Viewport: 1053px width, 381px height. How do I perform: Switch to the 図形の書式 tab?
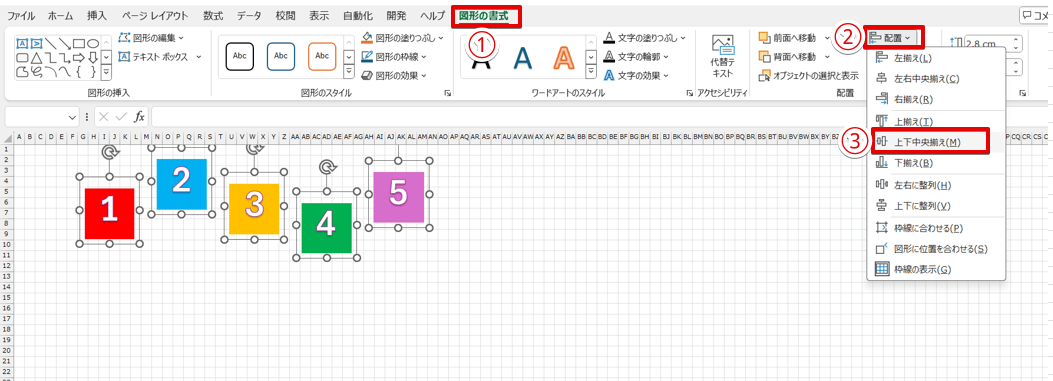(484, 15)
